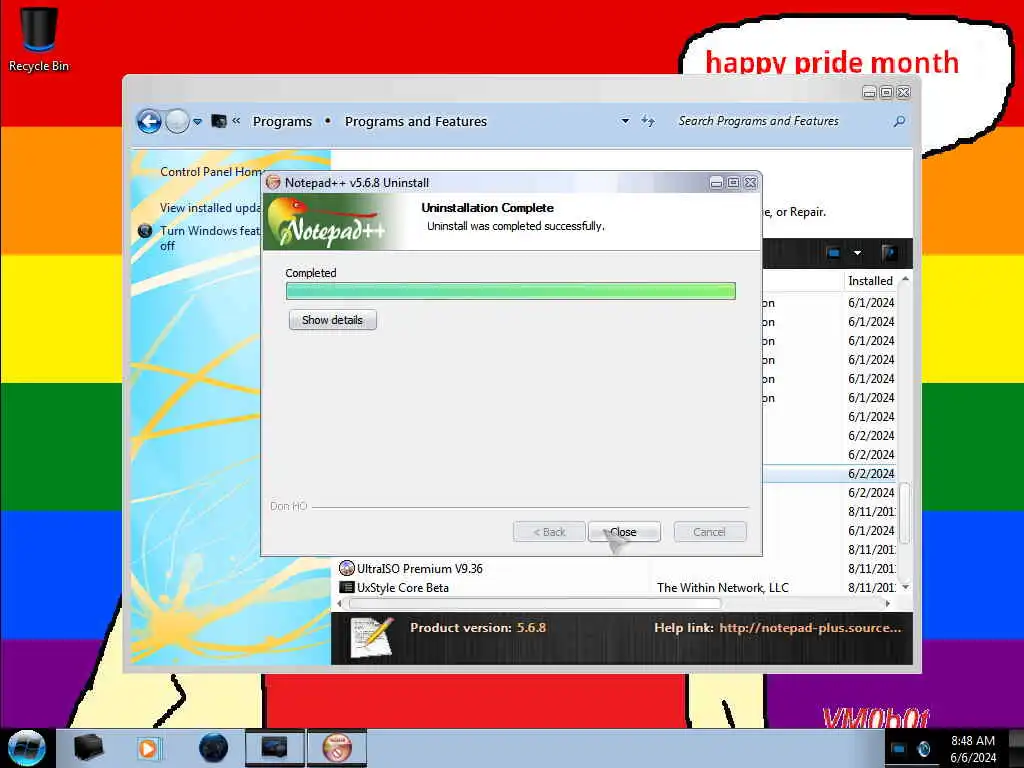
Task: Click the Completed progress bar
Action: tap(511, 291)
